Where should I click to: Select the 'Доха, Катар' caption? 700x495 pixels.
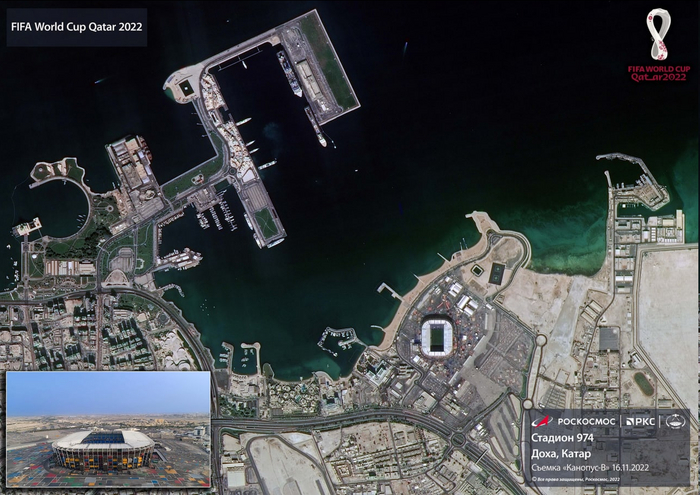click(561, 453)
